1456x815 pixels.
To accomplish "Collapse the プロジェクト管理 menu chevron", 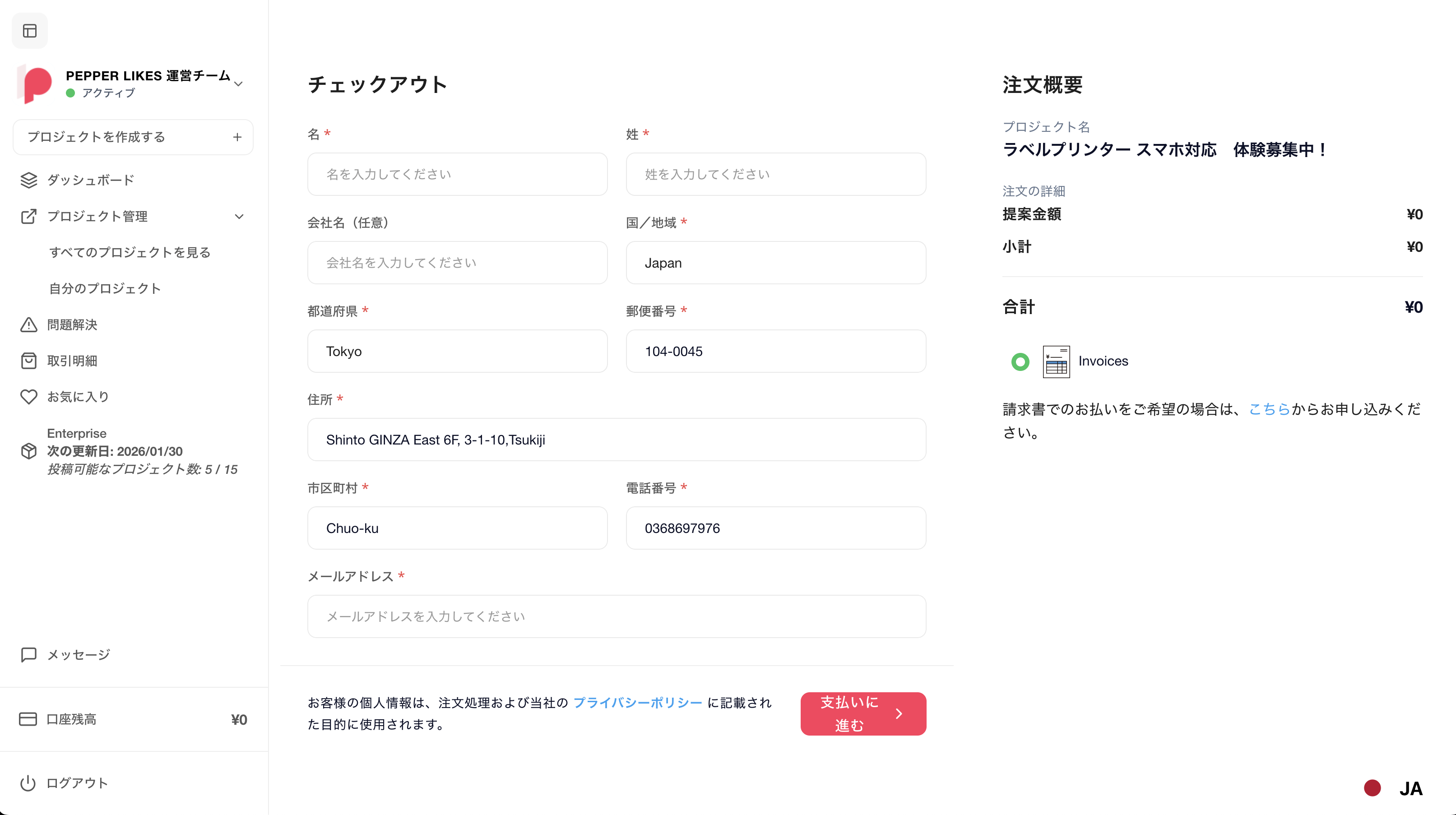I will 239,217.
